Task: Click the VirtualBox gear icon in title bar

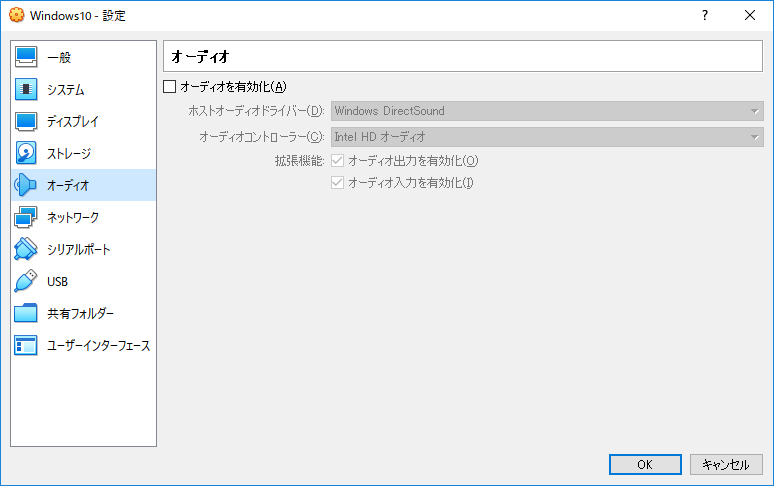Action: click(x=16, y=15)
